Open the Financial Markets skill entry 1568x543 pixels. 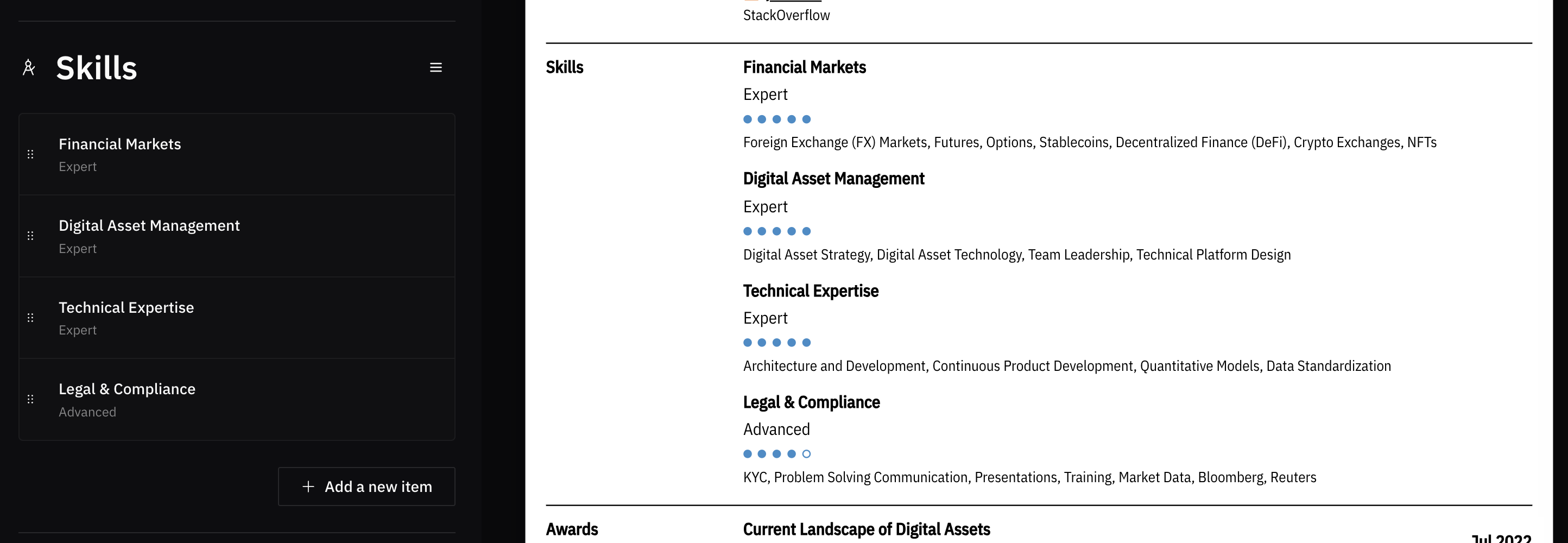237,155
